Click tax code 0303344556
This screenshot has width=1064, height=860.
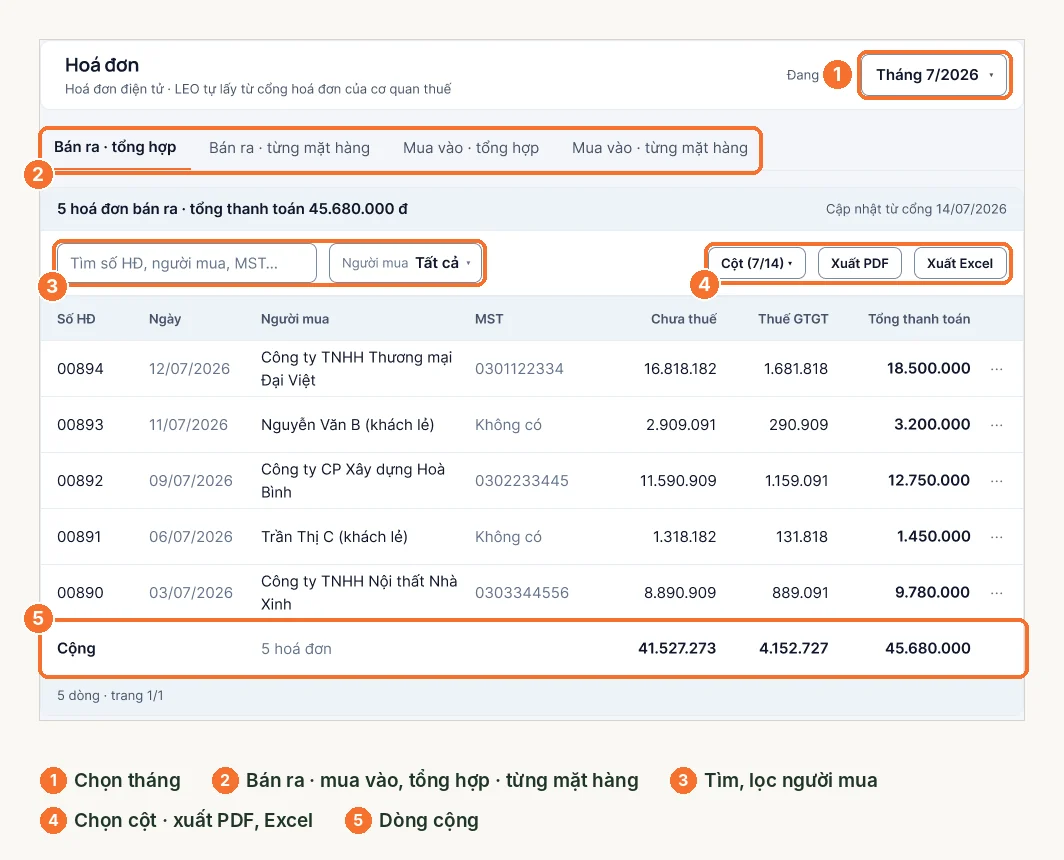pyautogui.click(x=522, y=593)
